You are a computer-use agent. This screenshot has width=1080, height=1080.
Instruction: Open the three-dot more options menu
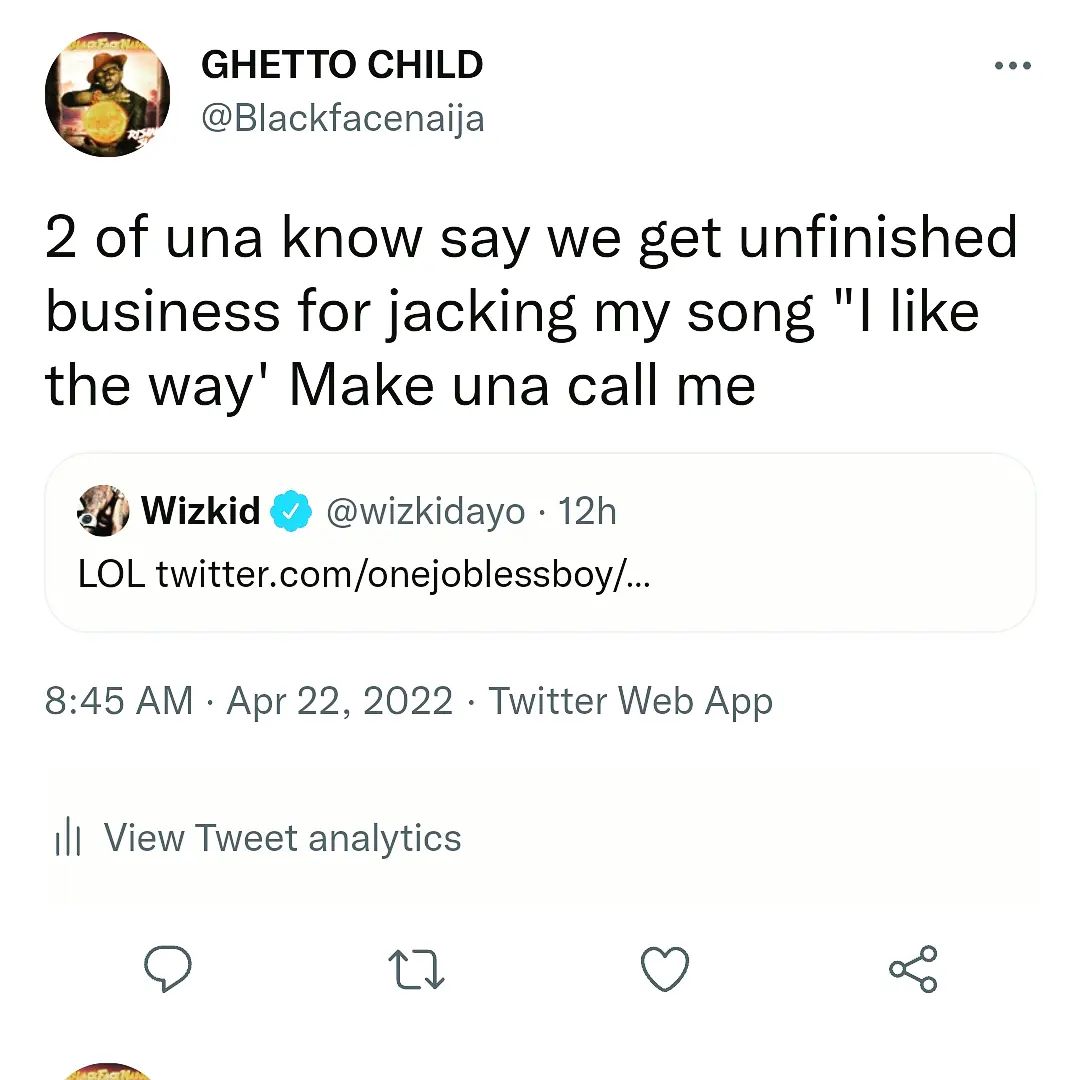[1012, 66]
